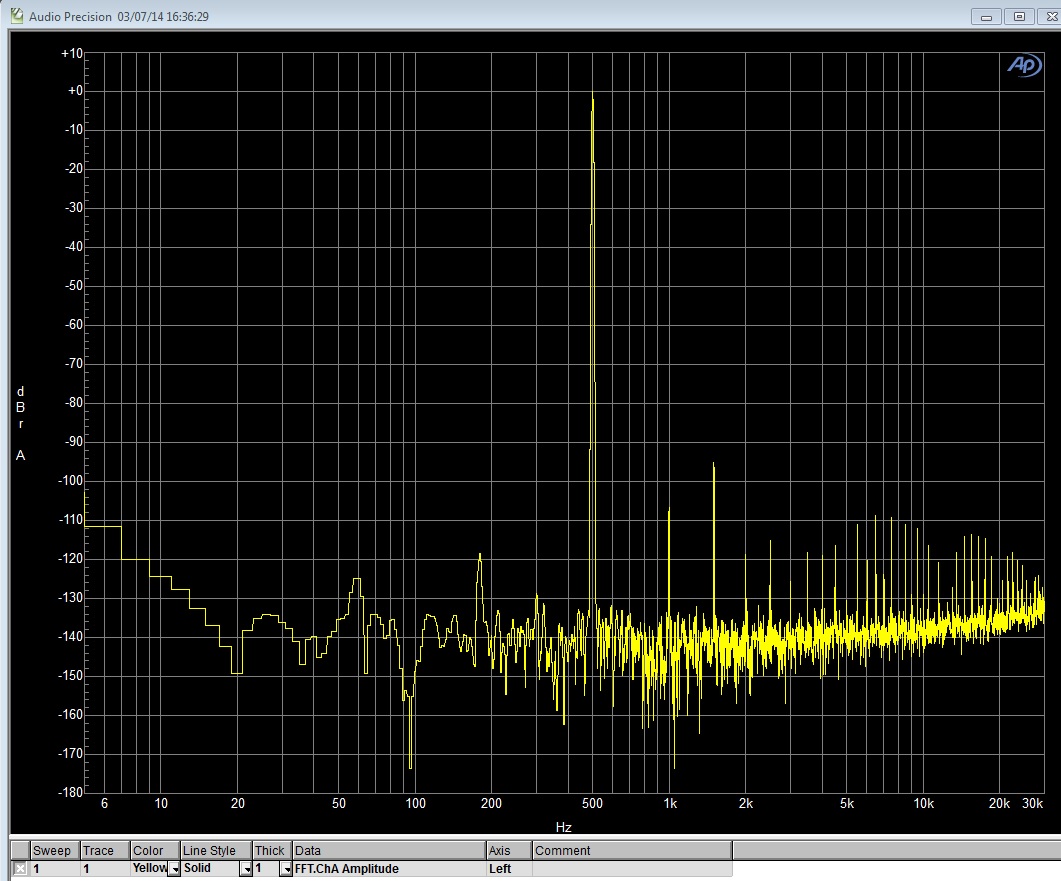The height and width of the screenshot is (881, 1061).
Task: Select the Left axis cell
Action: click(509, 869)
